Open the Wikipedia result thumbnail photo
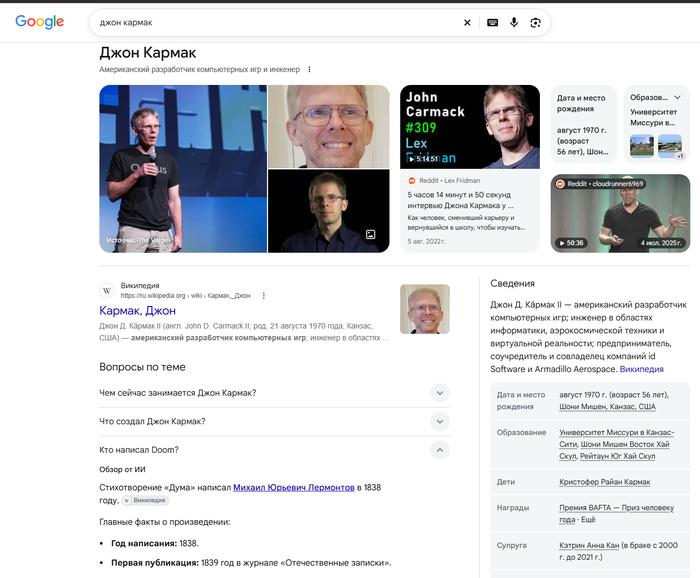700x578 pixels. [x=425, y=309]
